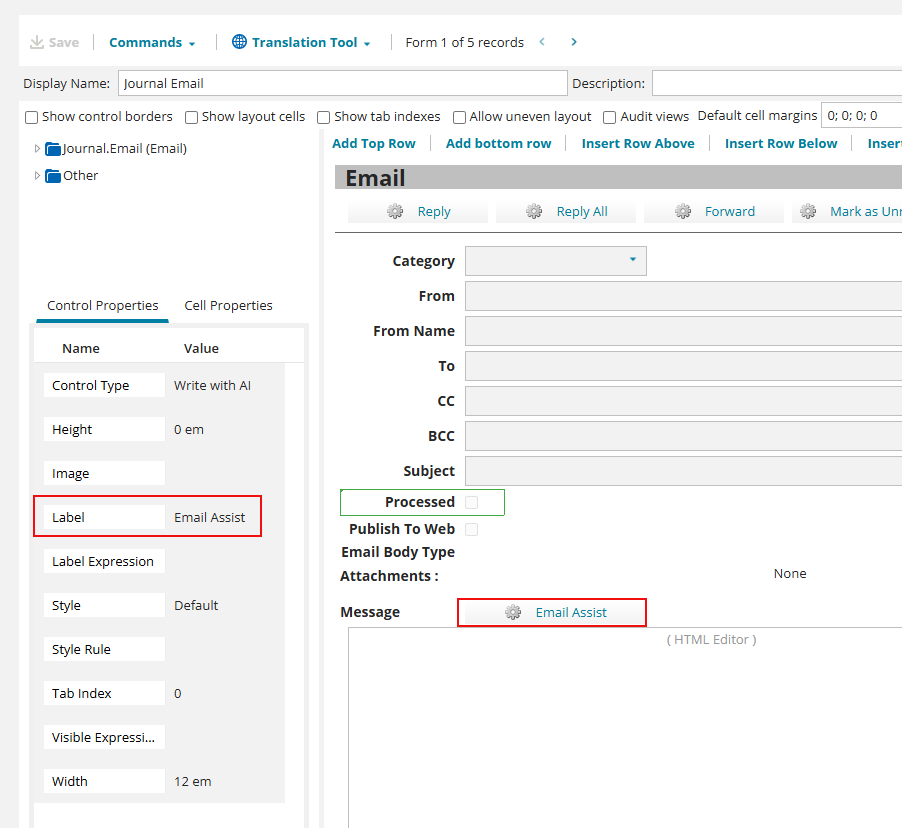Expand the Journal.Email tree node
Viewport: 902px width, 828px height.
click(x=38, y=149)
